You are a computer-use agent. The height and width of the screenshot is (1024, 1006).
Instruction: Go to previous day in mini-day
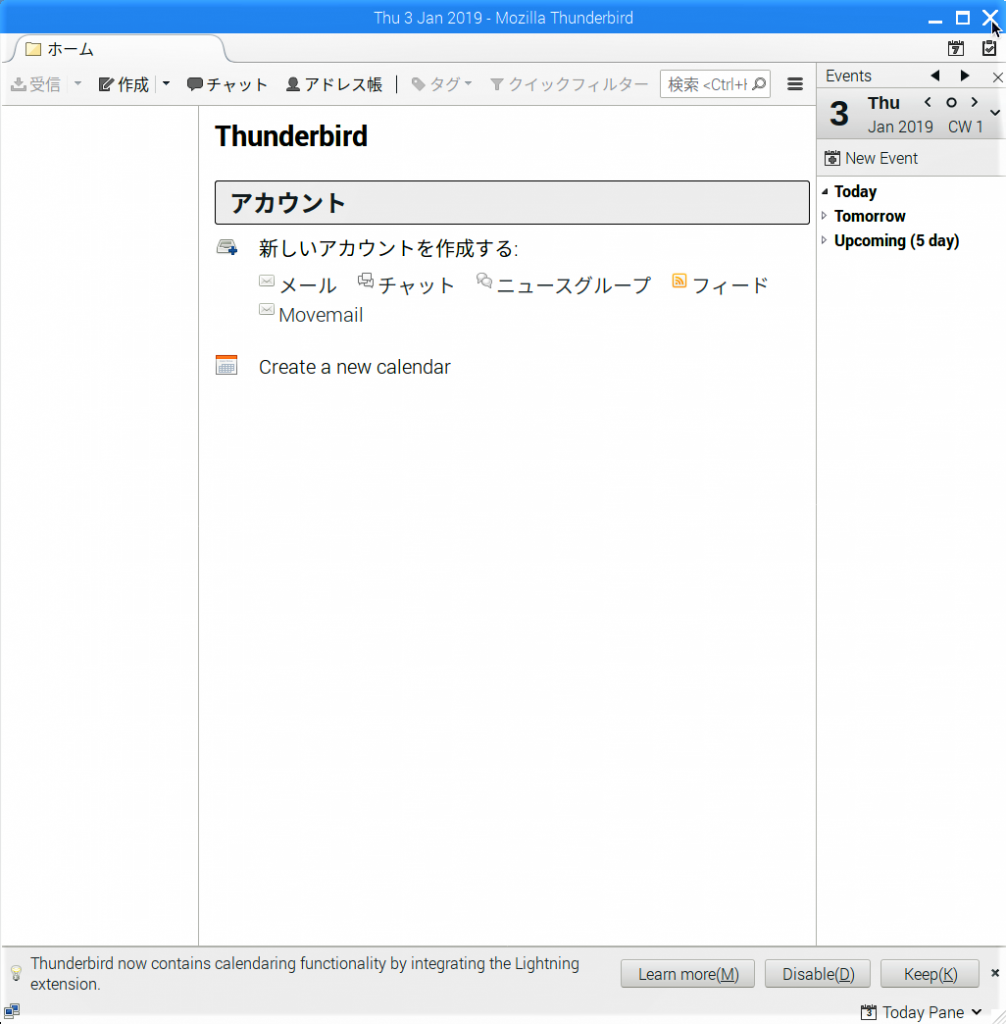[x=928, y=103]
